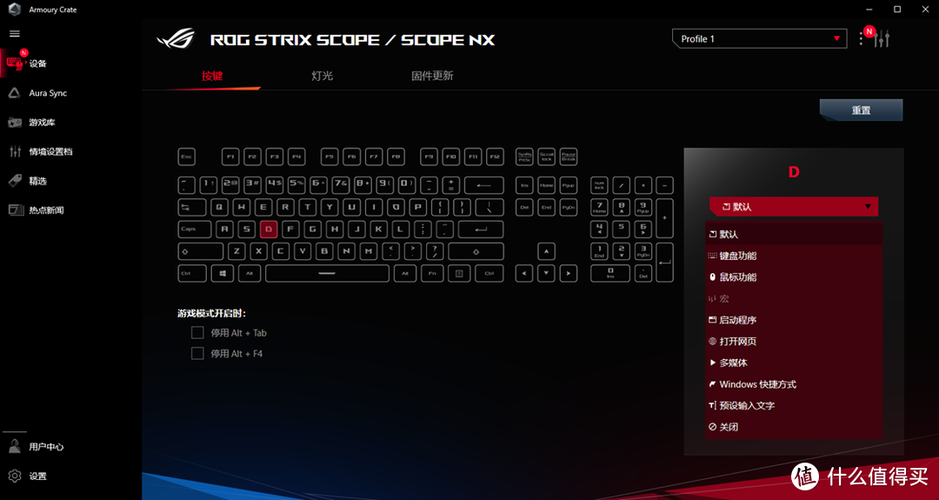Select the context menu key
Screen dimensions: 939x500
[459, 273]
